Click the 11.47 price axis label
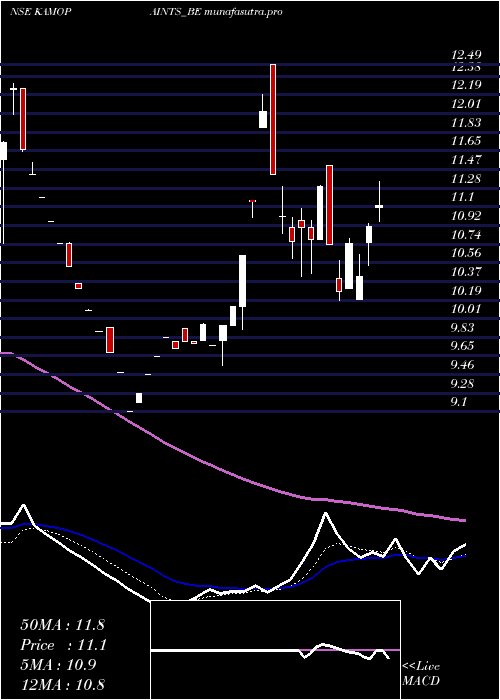500x700 pixels. 466,159
